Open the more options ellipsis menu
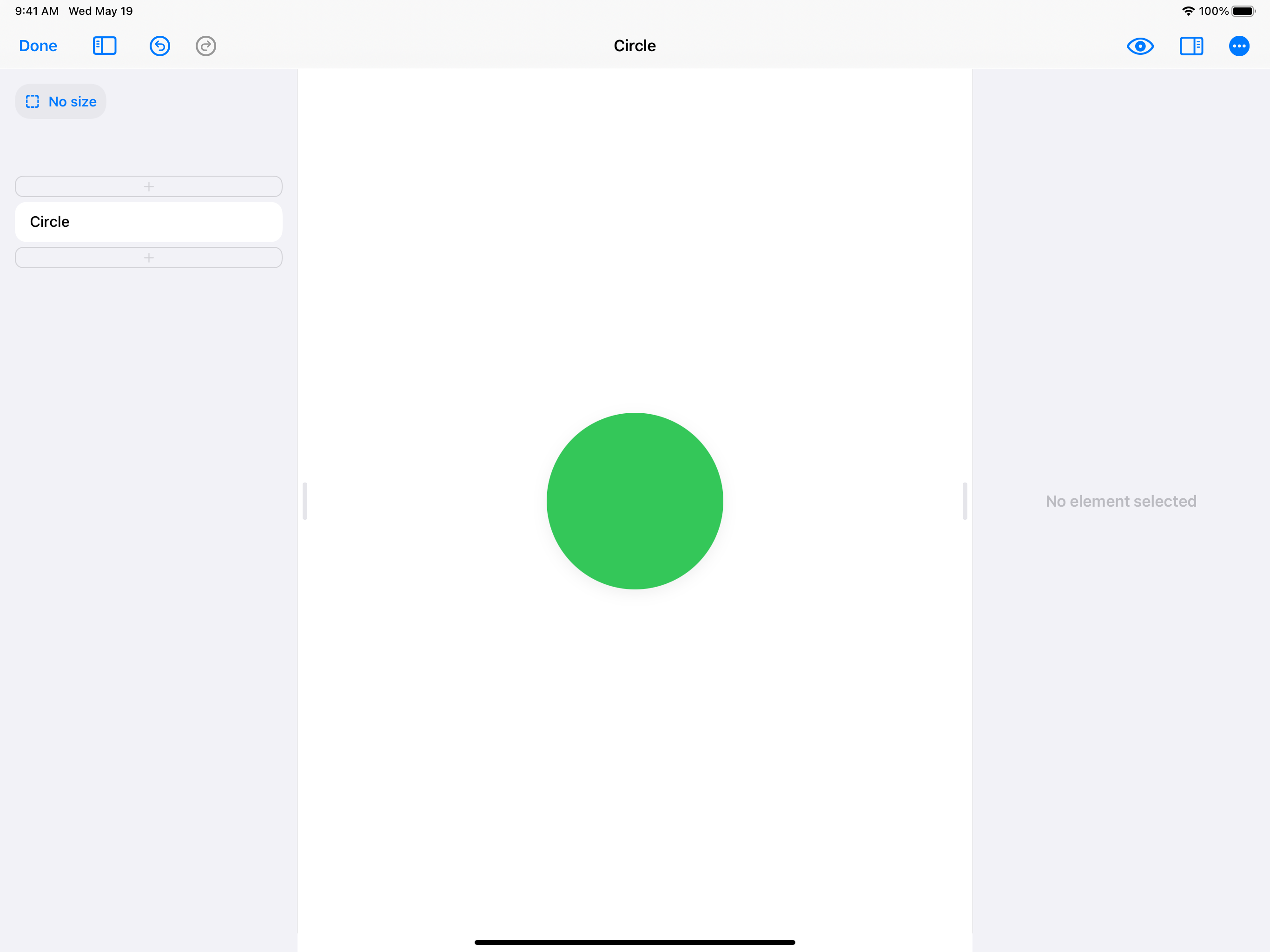The width and height of the screenshot is (1270, 952). 1239,46
